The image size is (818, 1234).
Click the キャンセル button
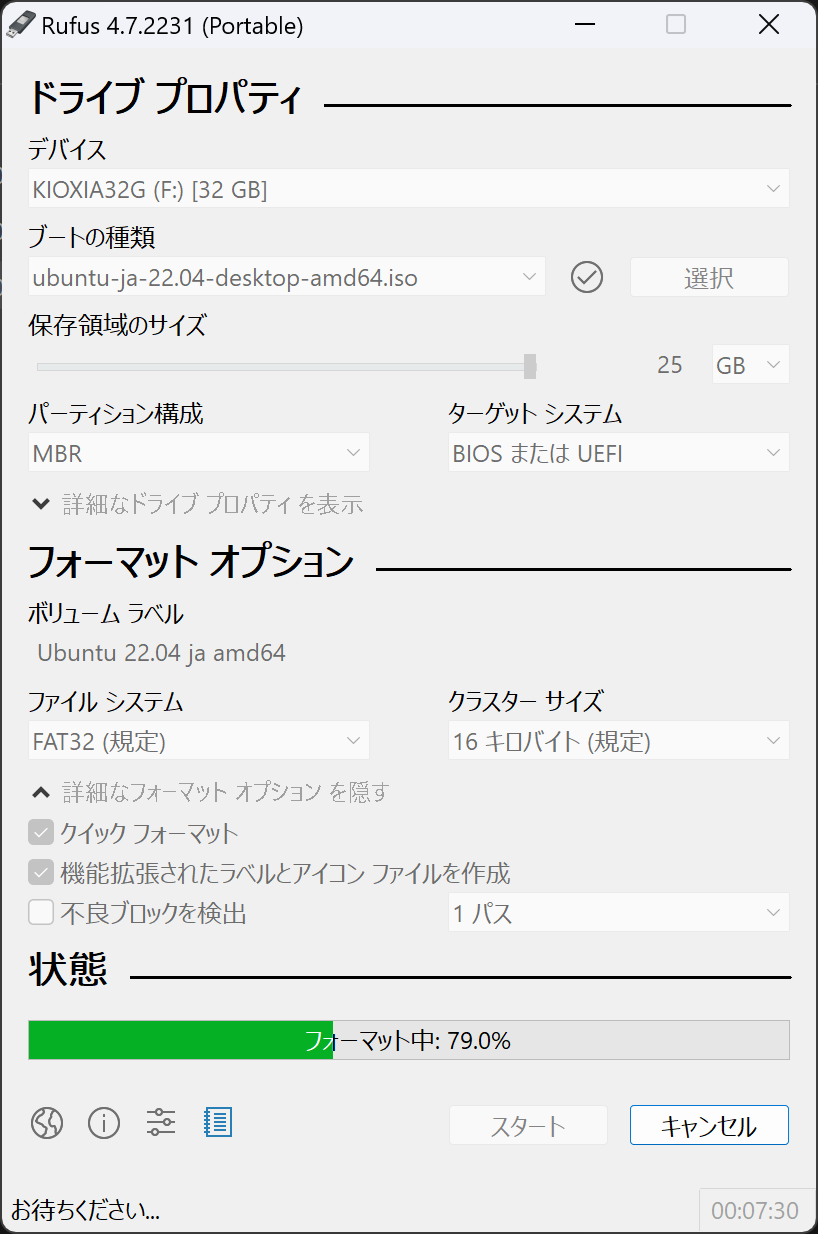tap(709, 1126)
